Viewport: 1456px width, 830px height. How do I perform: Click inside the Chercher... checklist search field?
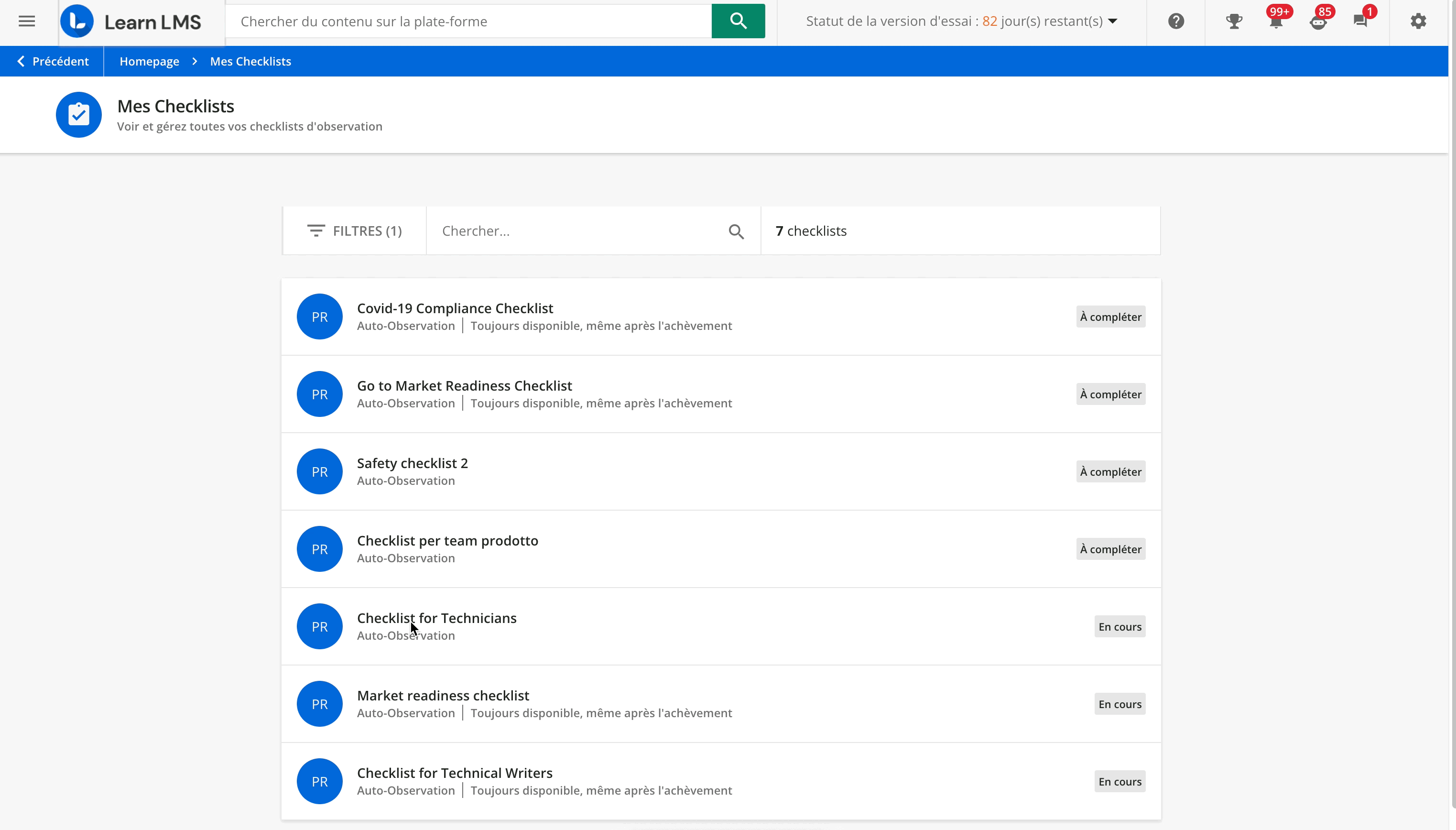pos(570,230)
